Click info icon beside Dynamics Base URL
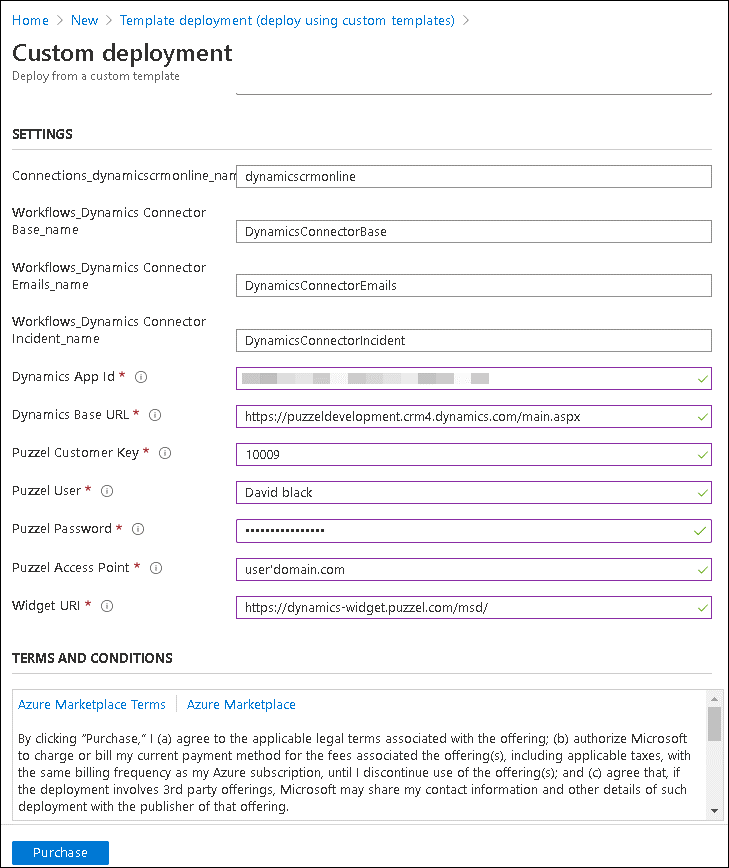 point(155,415)
